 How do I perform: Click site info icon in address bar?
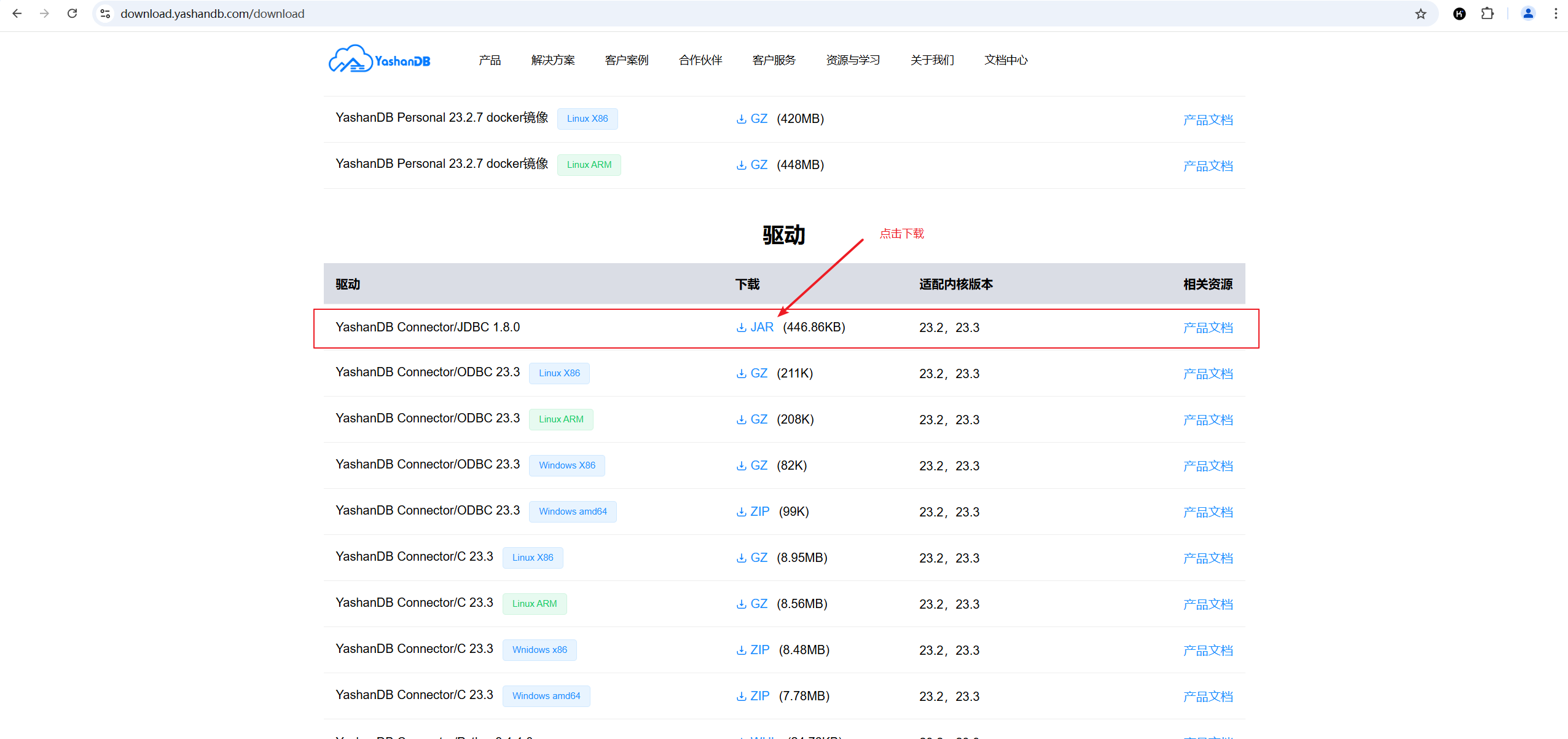click(105, 14)
